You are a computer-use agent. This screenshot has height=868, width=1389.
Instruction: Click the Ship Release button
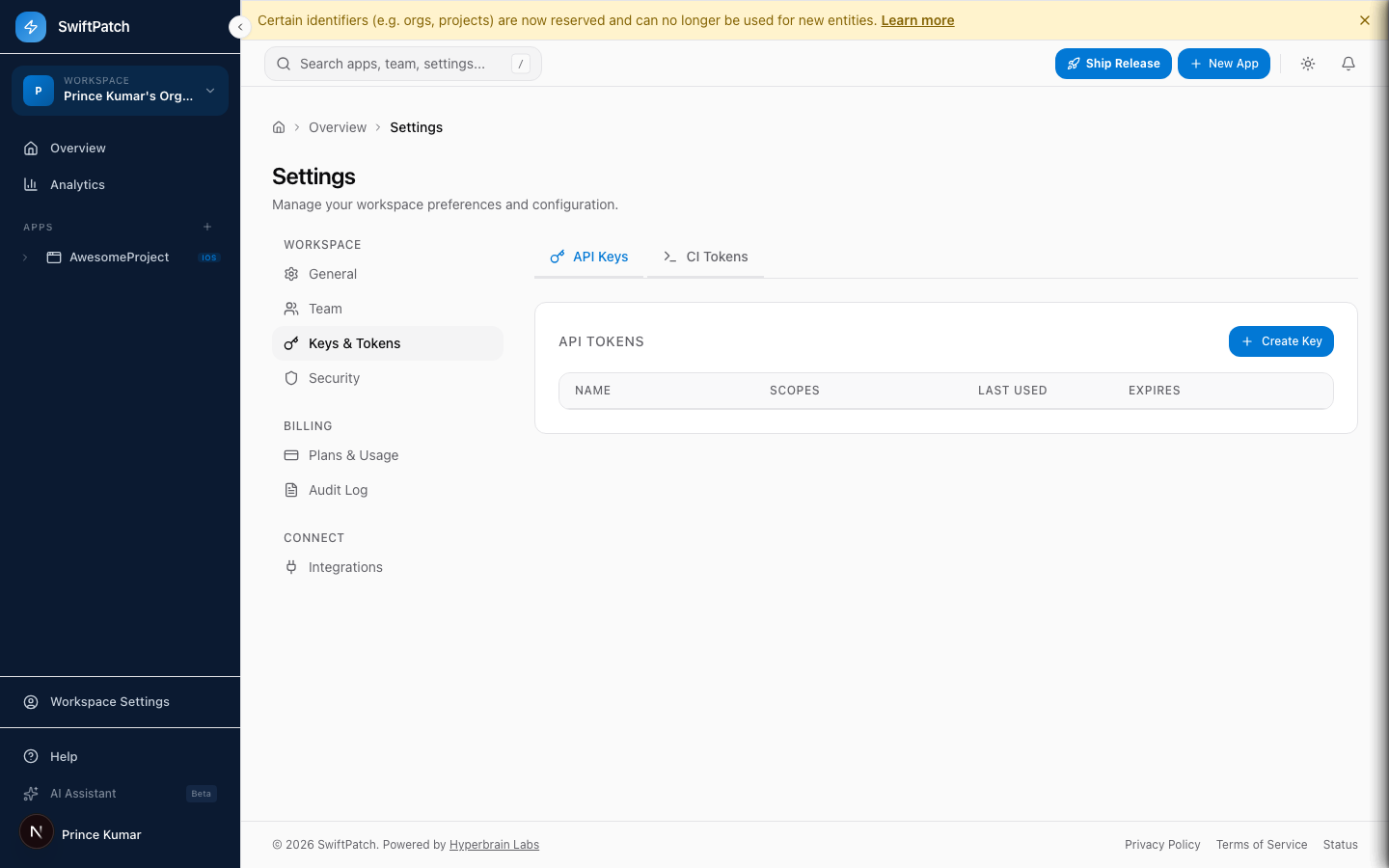1113,63
